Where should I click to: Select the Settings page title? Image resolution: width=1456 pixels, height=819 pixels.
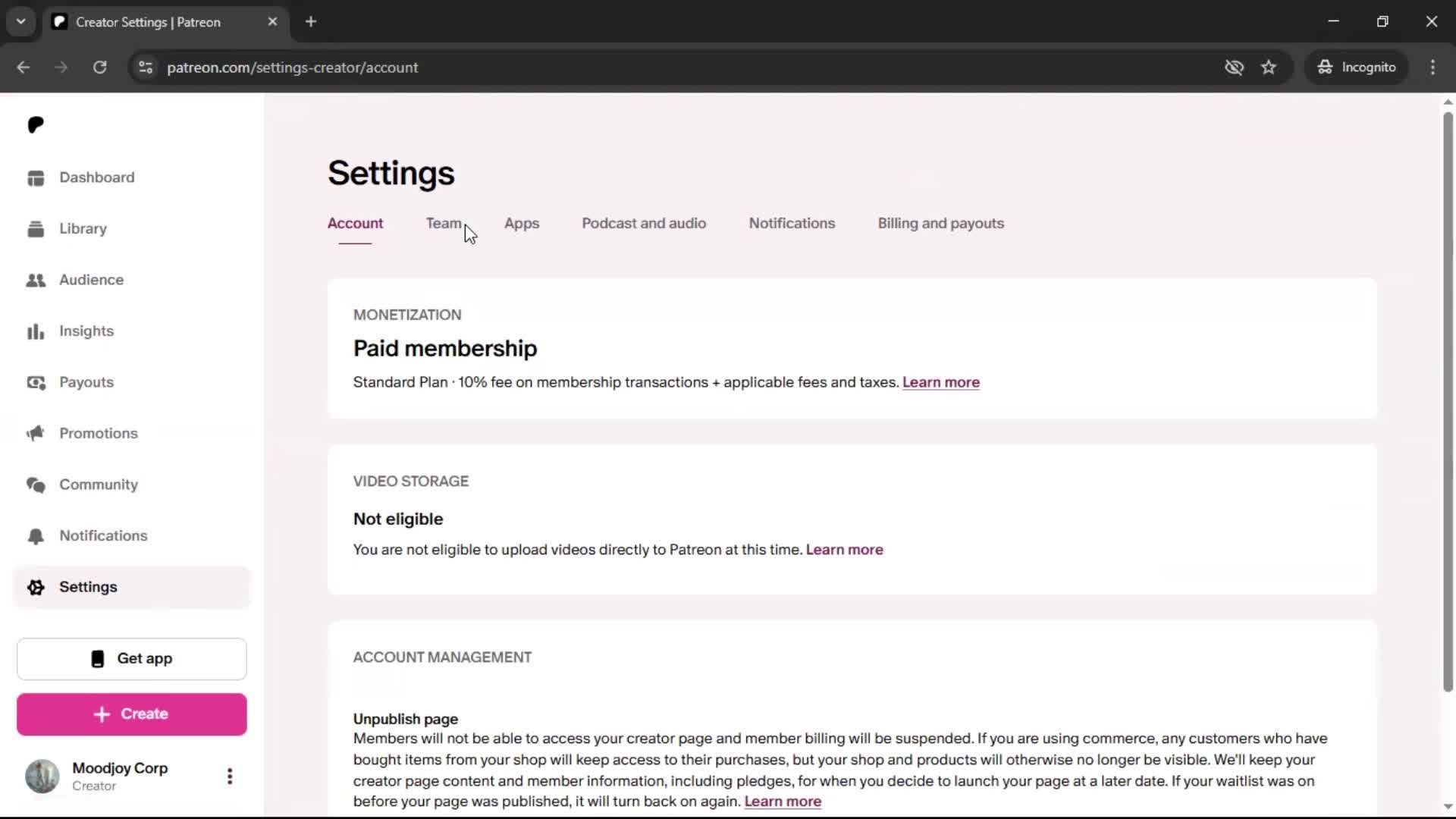[x=391, y=174]
